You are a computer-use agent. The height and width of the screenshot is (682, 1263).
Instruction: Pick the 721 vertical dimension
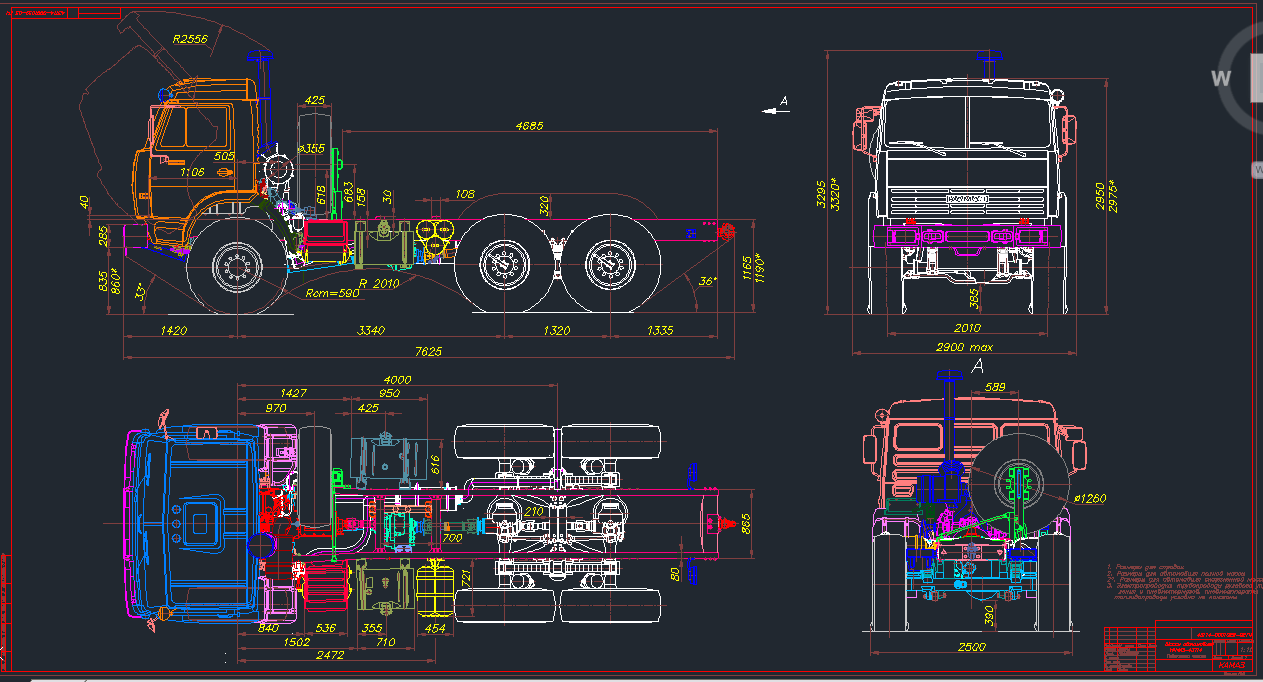point(466,577)
